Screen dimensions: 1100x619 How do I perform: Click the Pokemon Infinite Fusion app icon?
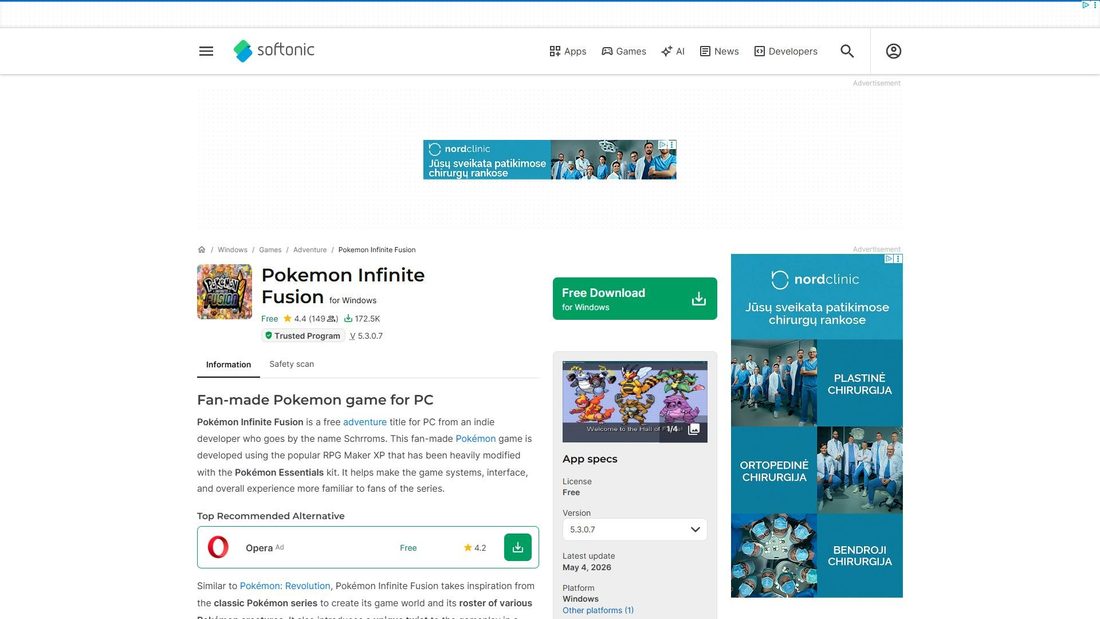pyautogui.click(x=224, y=292)
